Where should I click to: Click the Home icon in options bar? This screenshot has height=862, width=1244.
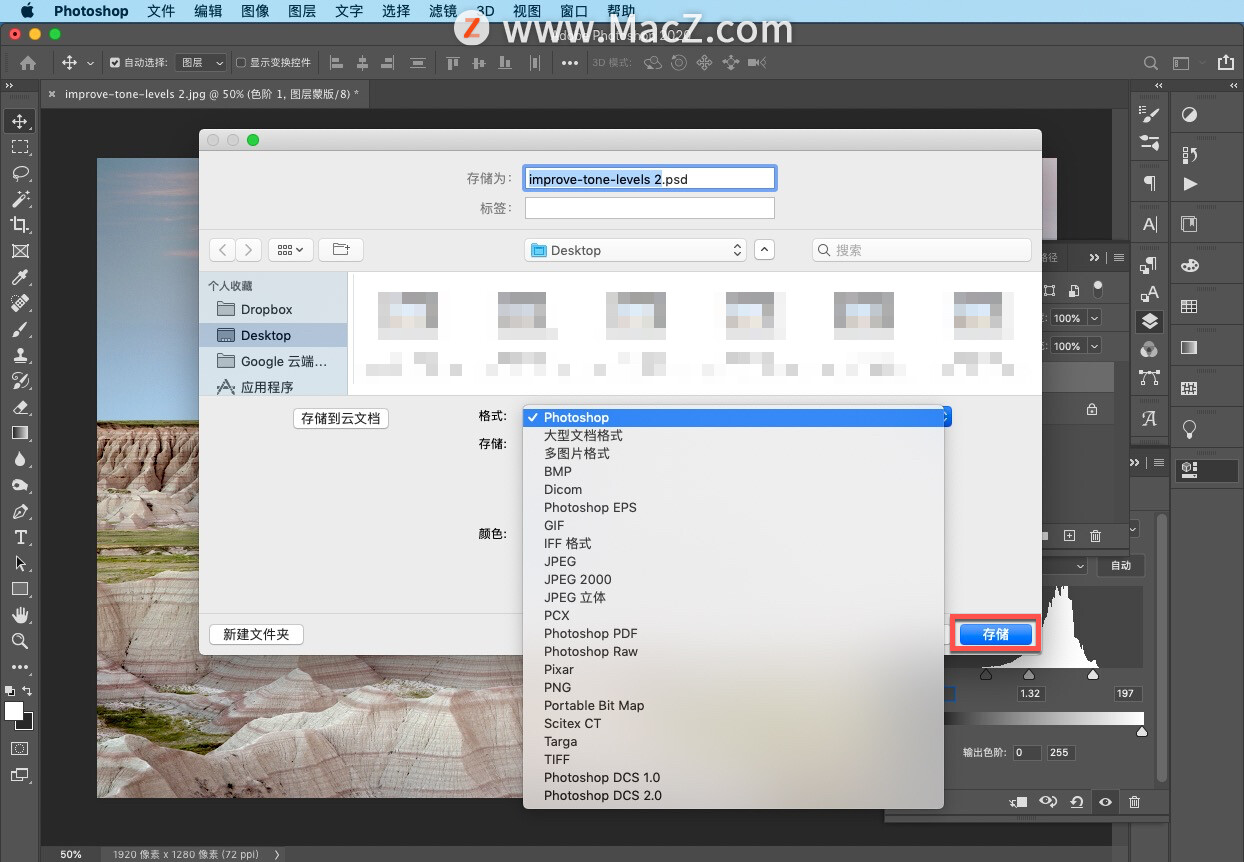point(28,62)
